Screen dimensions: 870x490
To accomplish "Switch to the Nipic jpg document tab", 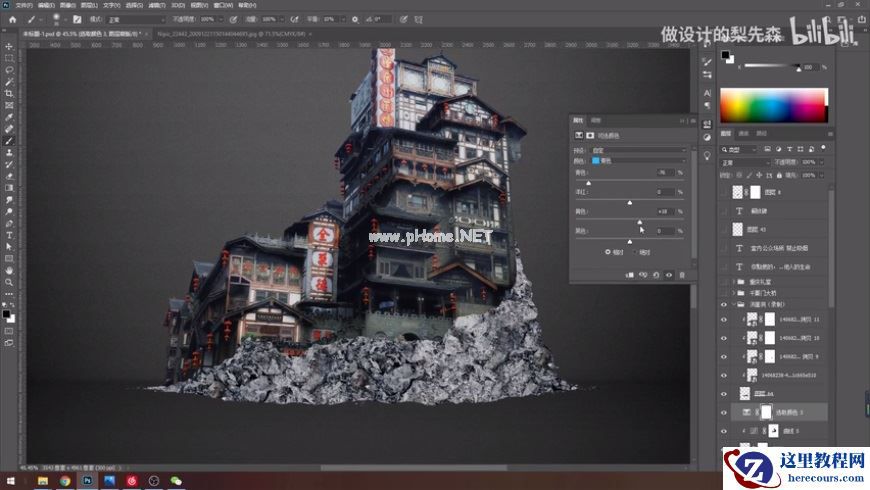I will [231, 34].
